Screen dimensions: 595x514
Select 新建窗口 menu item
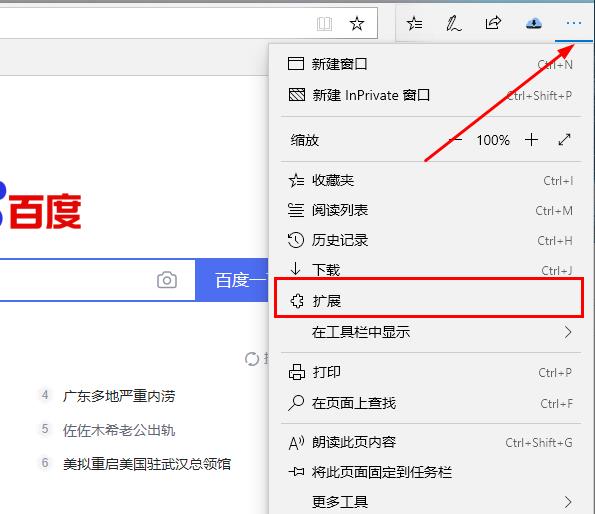[x=431, y=64]
